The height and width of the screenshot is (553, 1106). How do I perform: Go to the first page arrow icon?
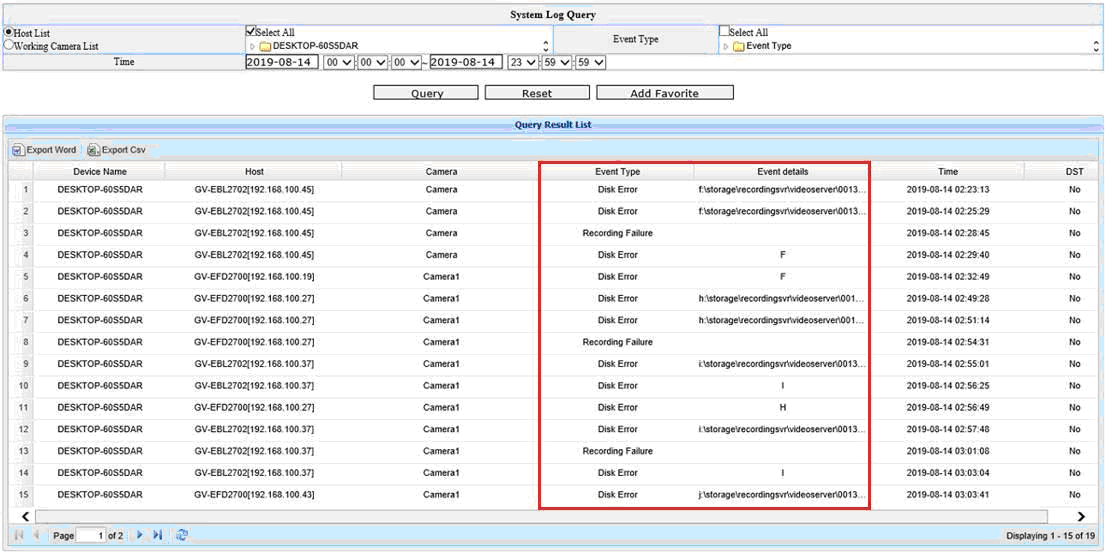pos(19,535)
